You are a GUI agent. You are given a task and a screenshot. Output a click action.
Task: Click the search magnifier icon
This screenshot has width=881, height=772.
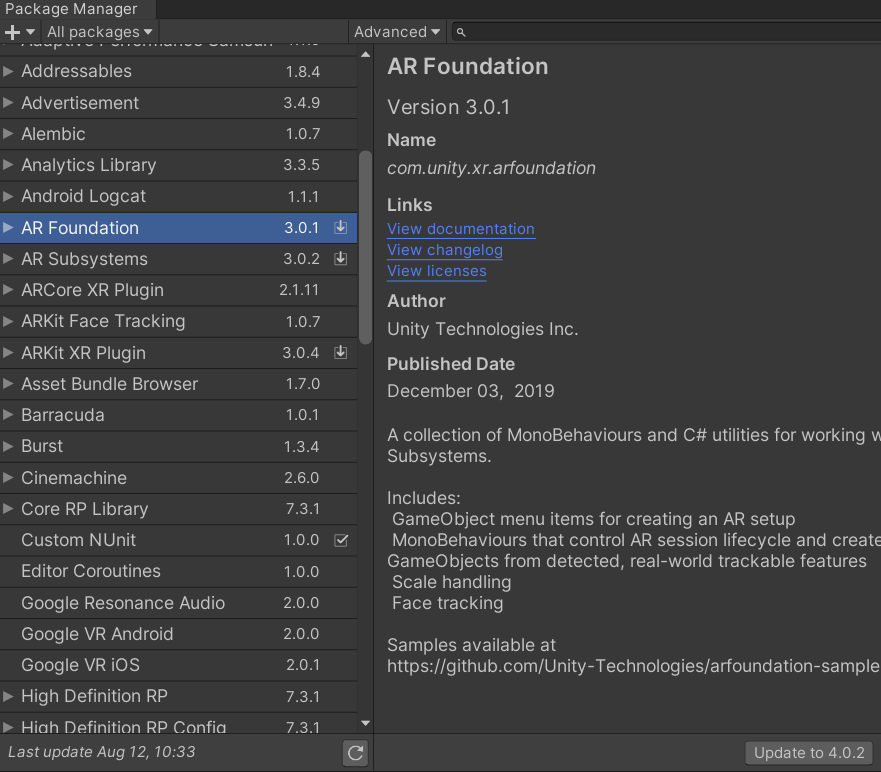coord(461,33)
